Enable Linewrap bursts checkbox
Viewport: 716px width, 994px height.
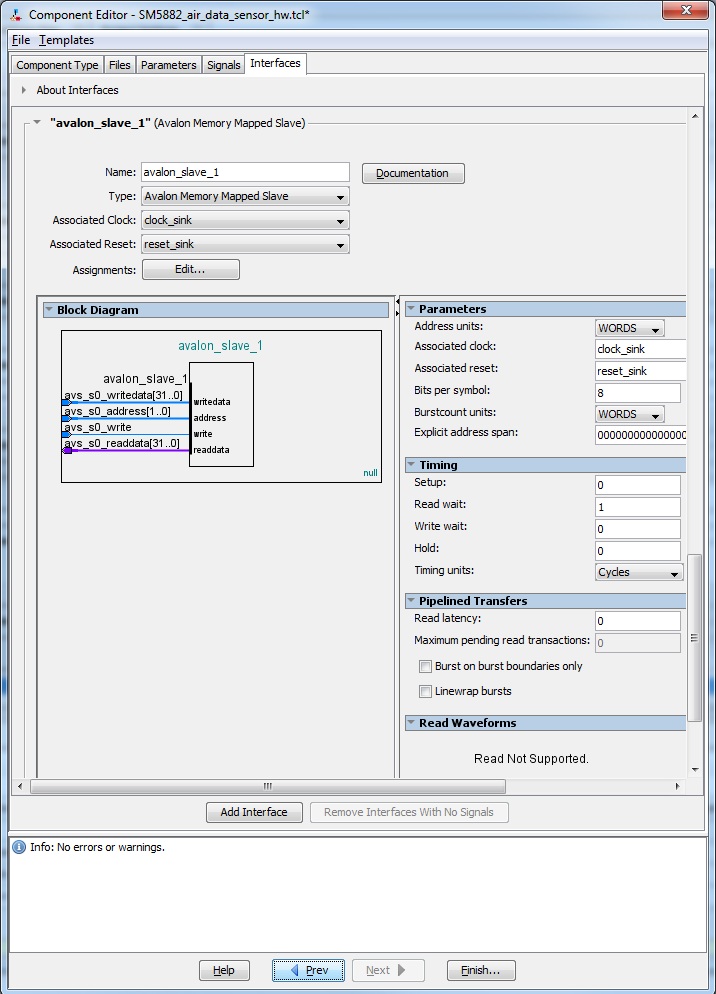(426, 692)
